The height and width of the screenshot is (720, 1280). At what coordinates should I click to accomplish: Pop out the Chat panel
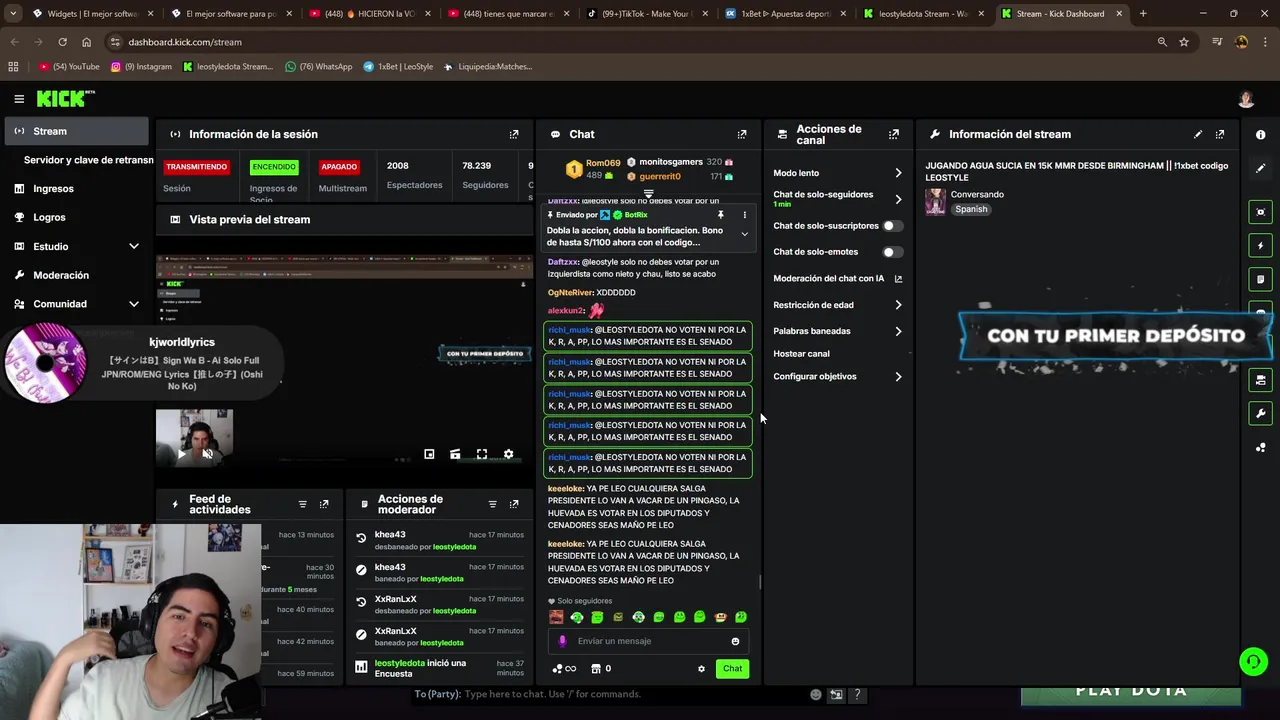point(742,134)
